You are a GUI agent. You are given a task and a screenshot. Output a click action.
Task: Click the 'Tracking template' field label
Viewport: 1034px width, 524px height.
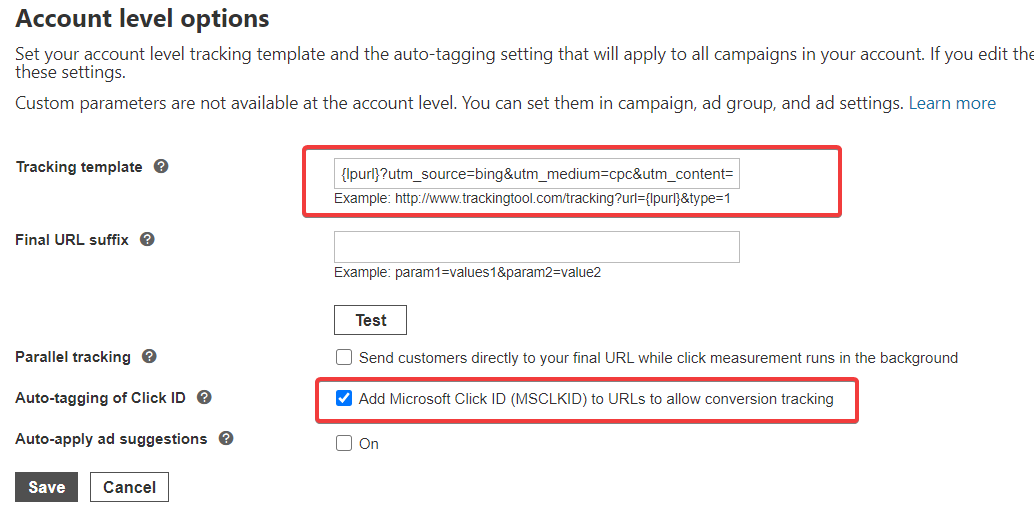pos(79,167)
